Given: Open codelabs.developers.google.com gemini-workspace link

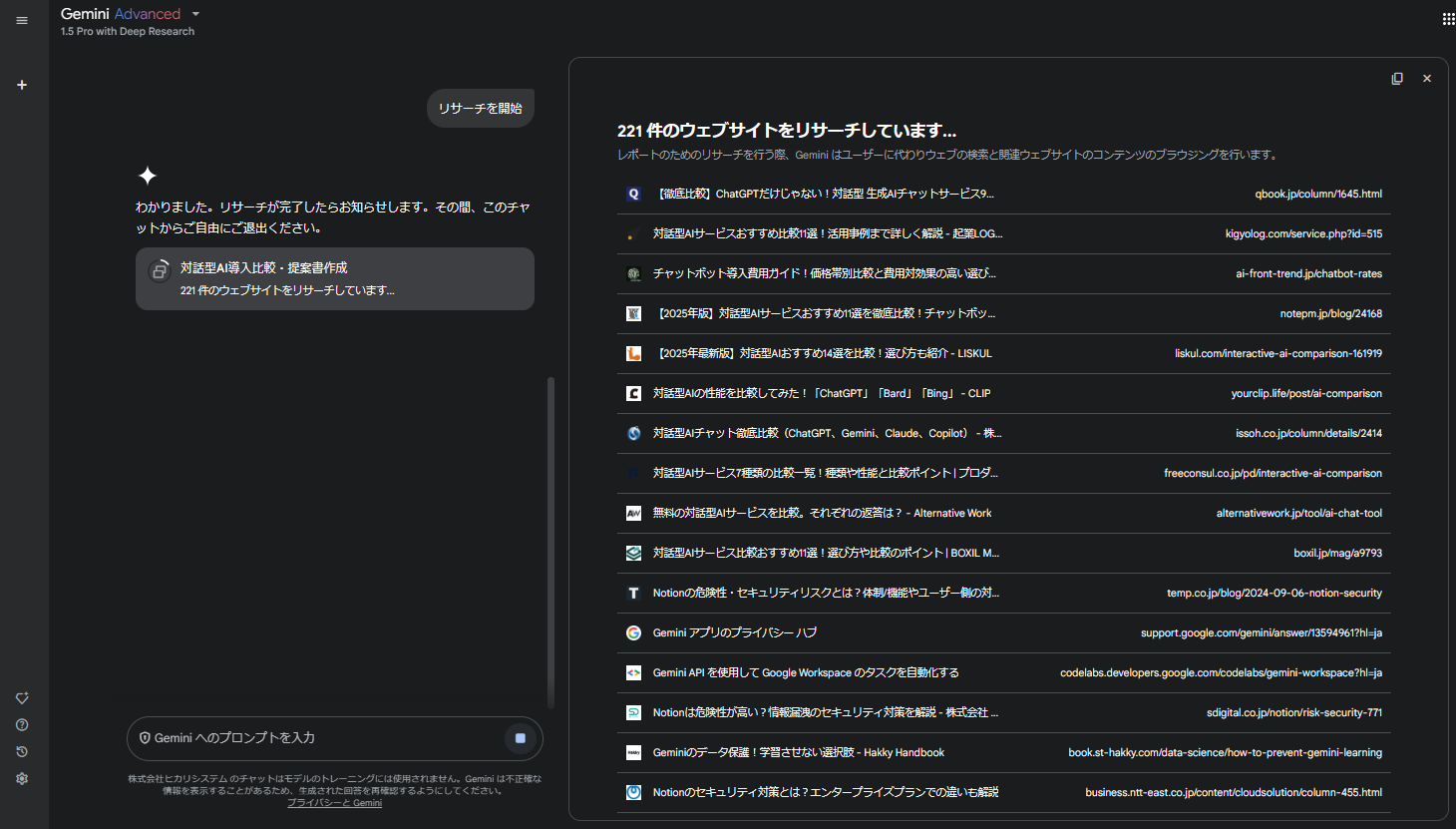Looking at the screenshot, I should click(x=1221, y=673).
